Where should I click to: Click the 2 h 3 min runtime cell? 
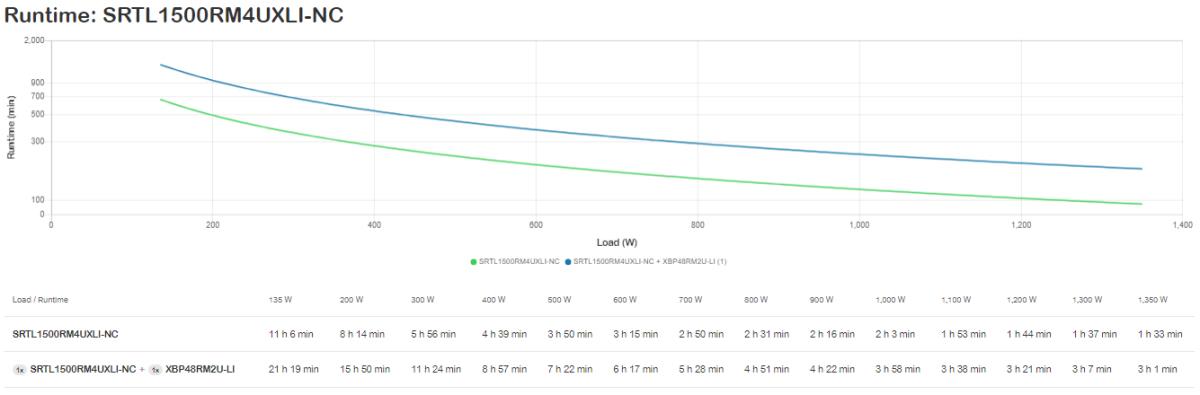pyautogui.click(x=895, y=333)
